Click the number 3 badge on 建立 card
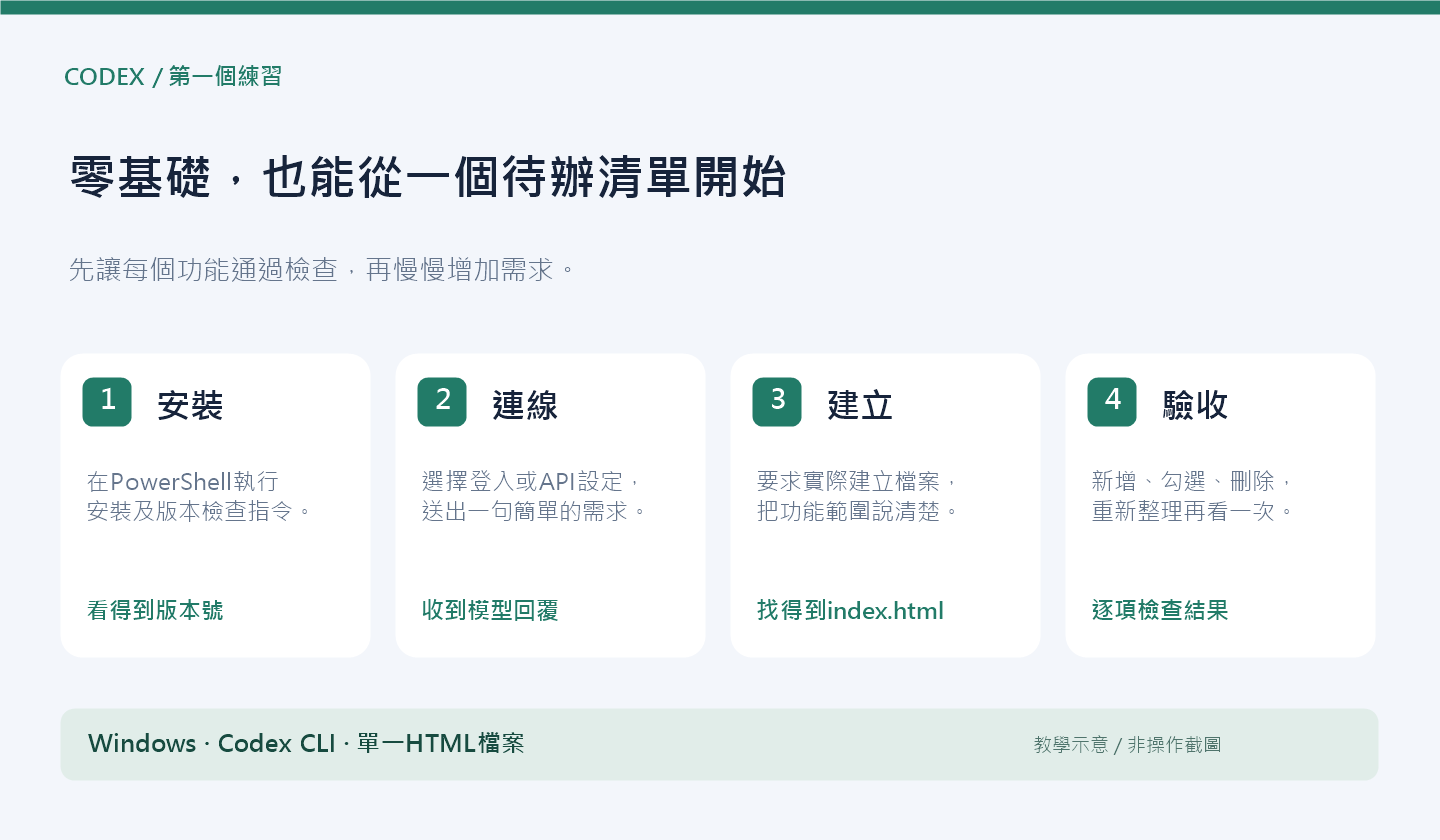Image resolution: width=1440 pixels, height=840 pixels. tap(777, 402)
